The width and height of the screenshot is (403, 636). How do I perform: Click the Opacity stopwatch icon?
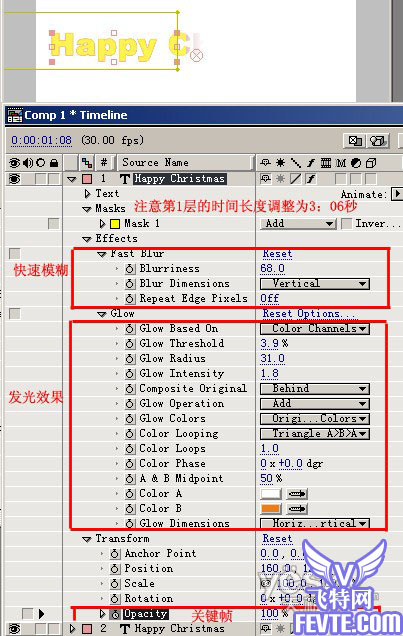coord(115,615)
